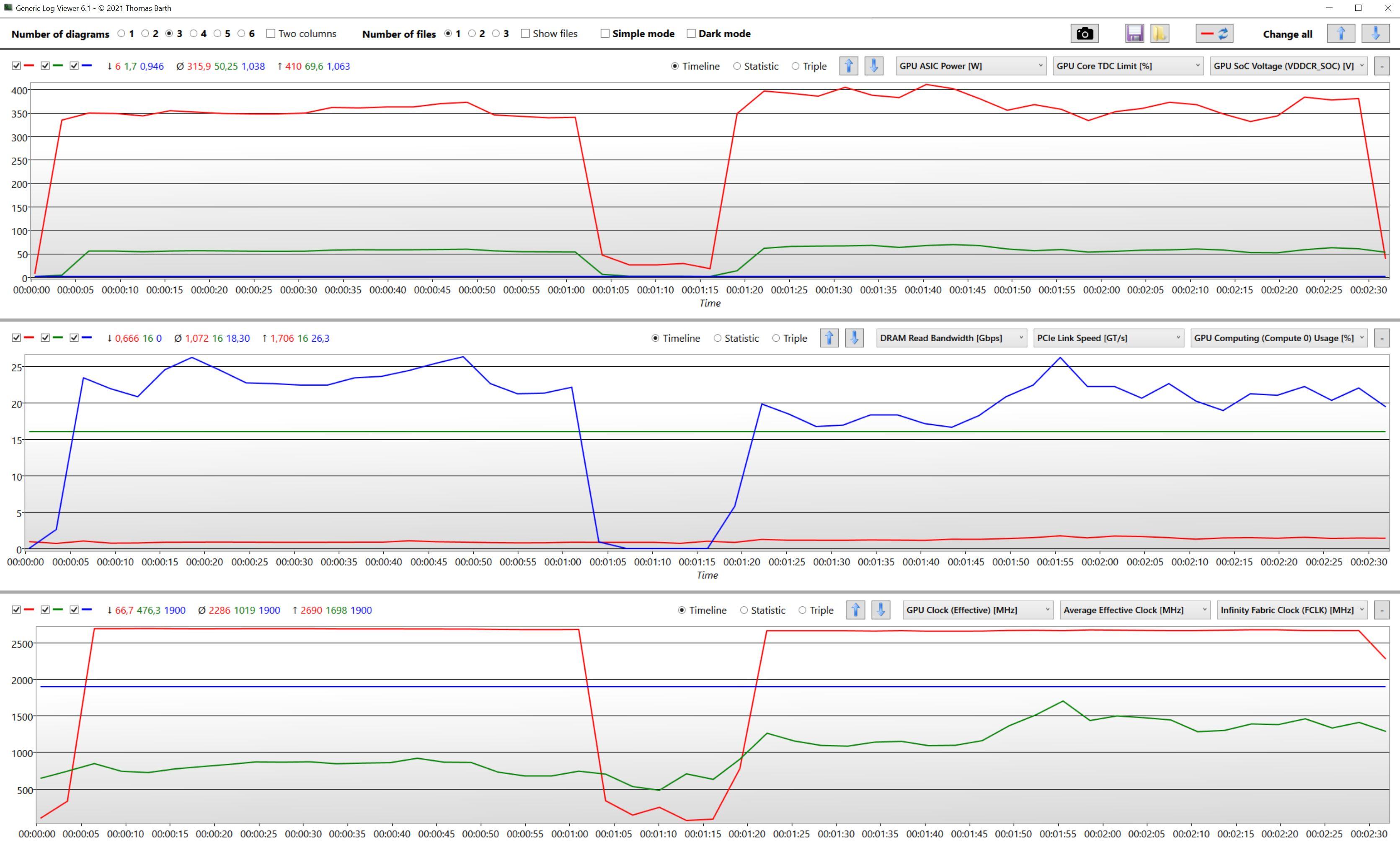Image resolution: width=1400 pixels, height=842 pixels.
Task: Click the red line color refresh icon
Action: click(1214, 33)
